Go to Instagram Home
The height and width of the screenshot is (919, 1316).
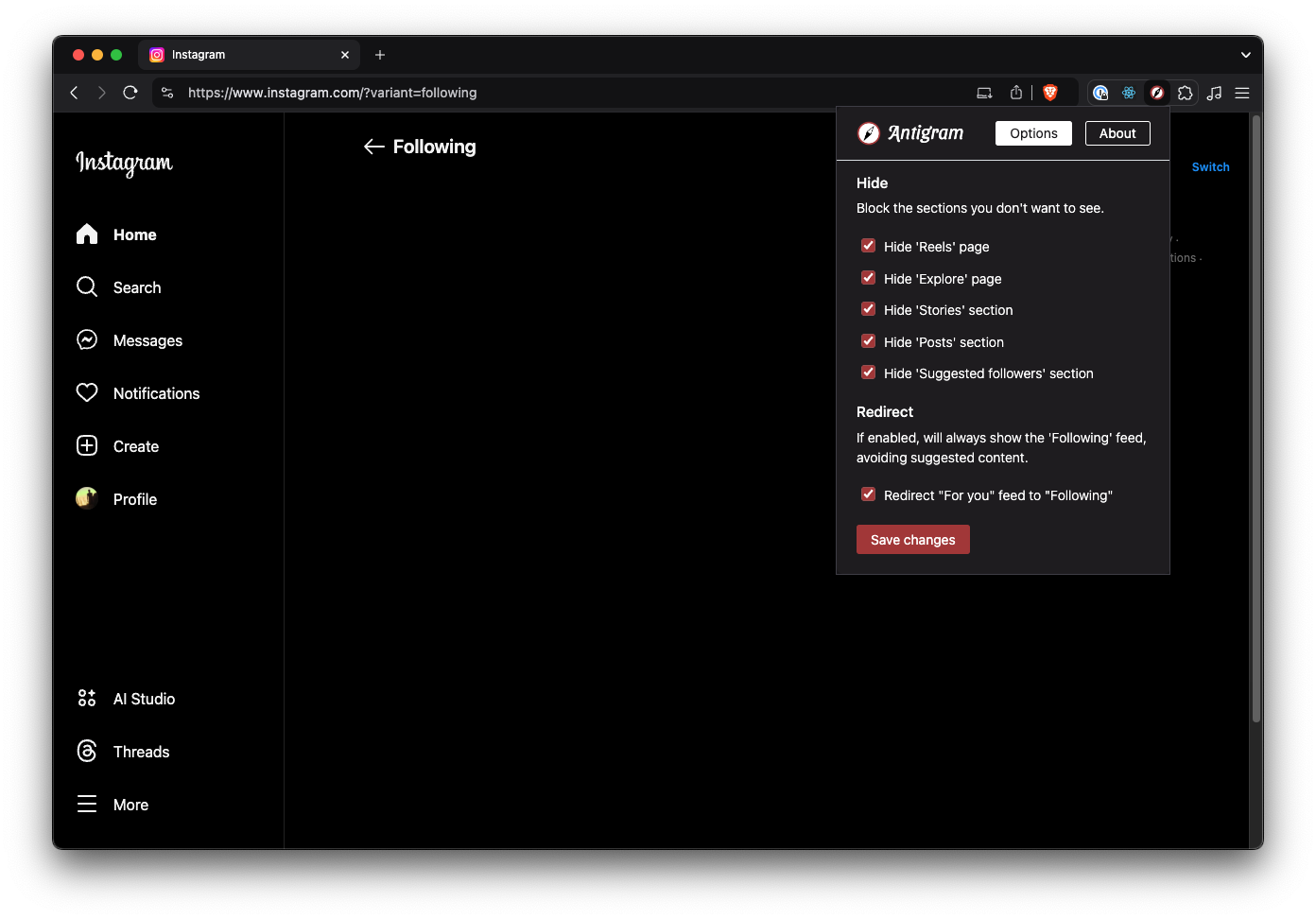(116, 234)
